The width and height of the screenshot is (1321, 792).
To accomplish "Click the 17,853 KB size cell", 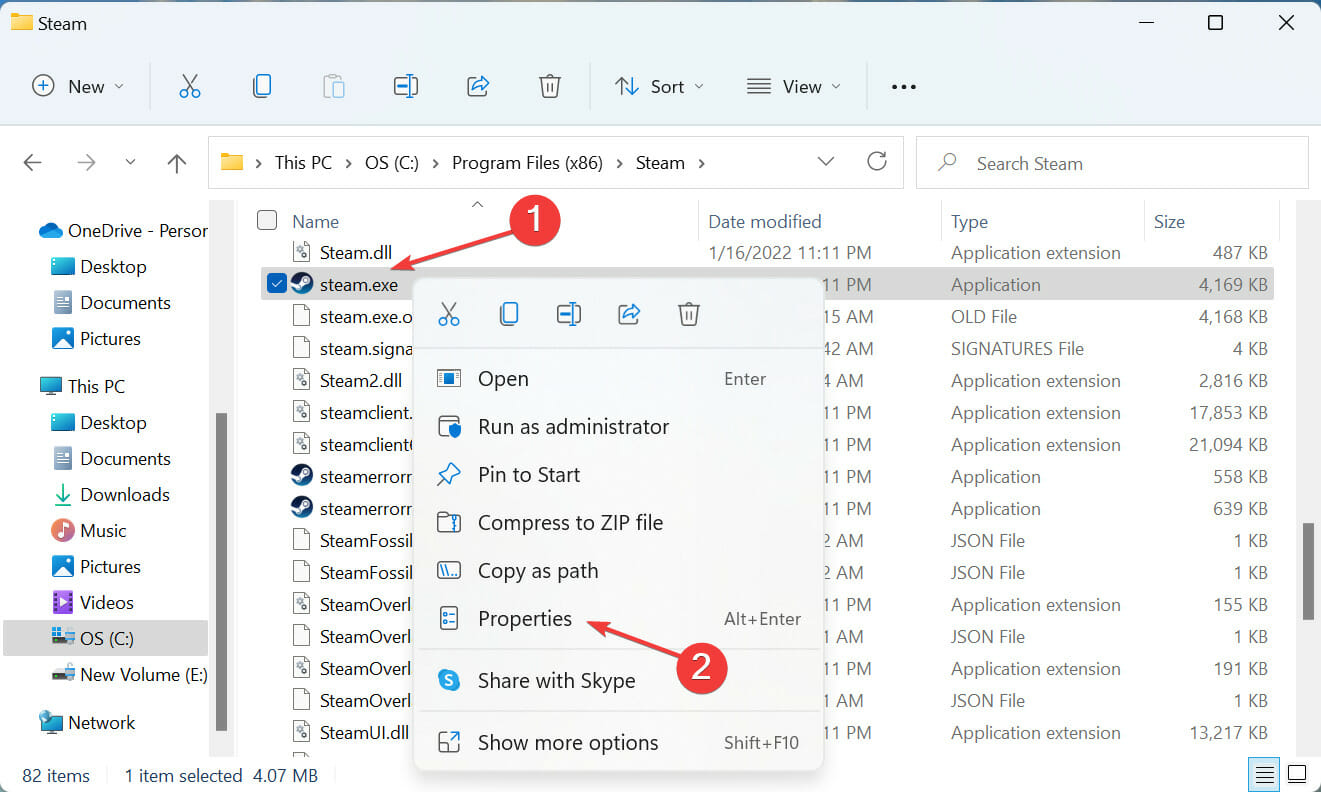I will pos(1228,413).
